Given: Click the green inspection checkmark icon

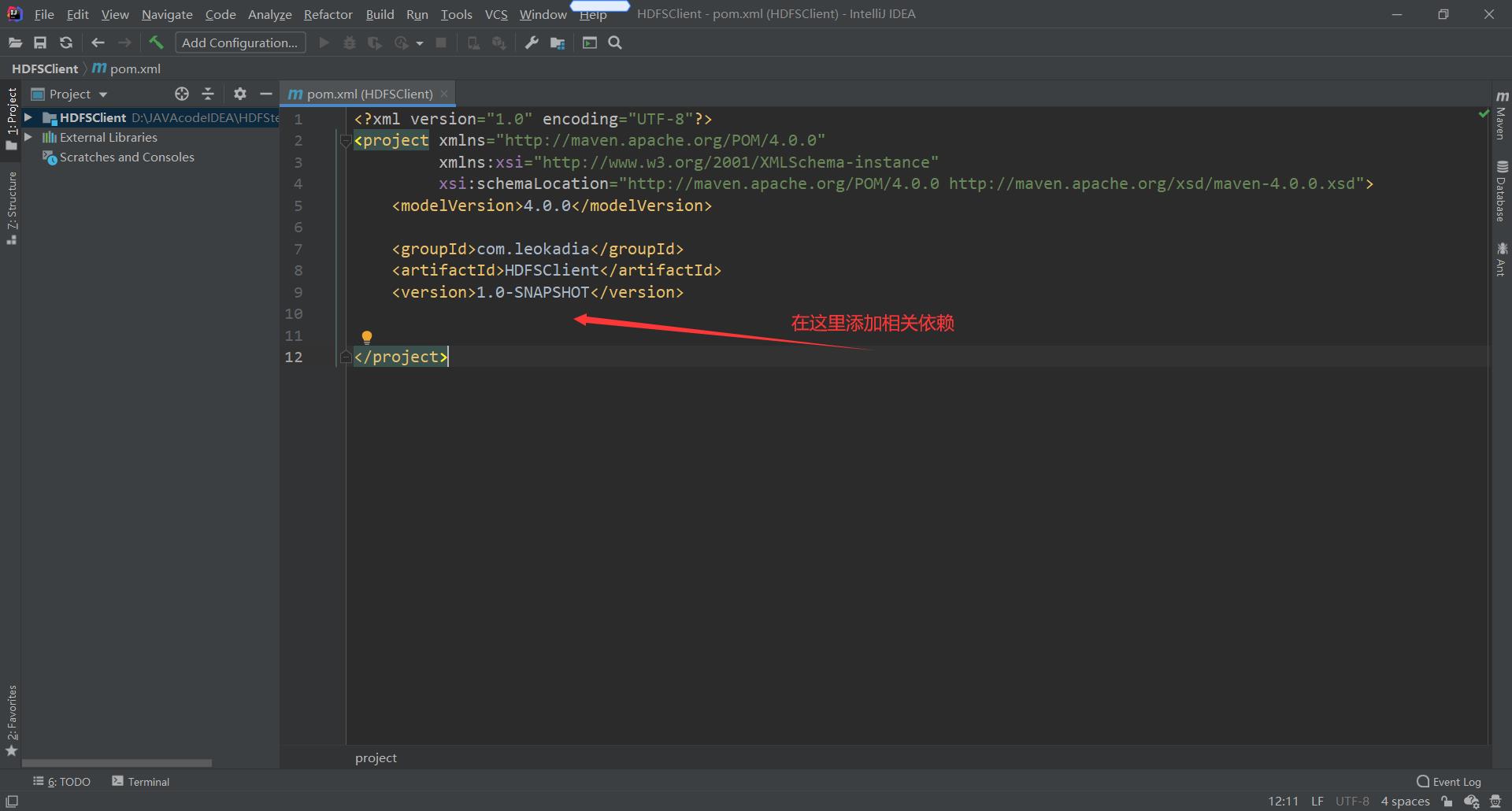Looking at the screenshot, I should (1484, 115).
